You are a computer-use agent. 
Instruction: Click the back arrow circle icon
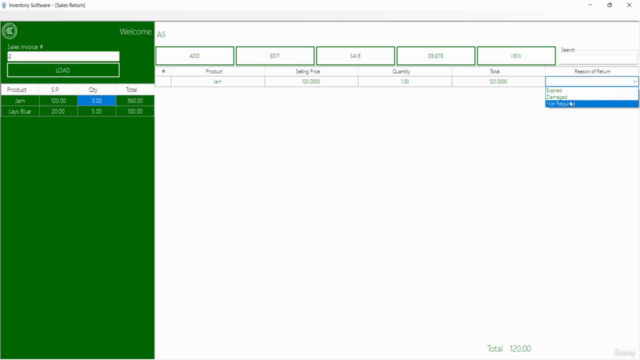pos(9,31)
